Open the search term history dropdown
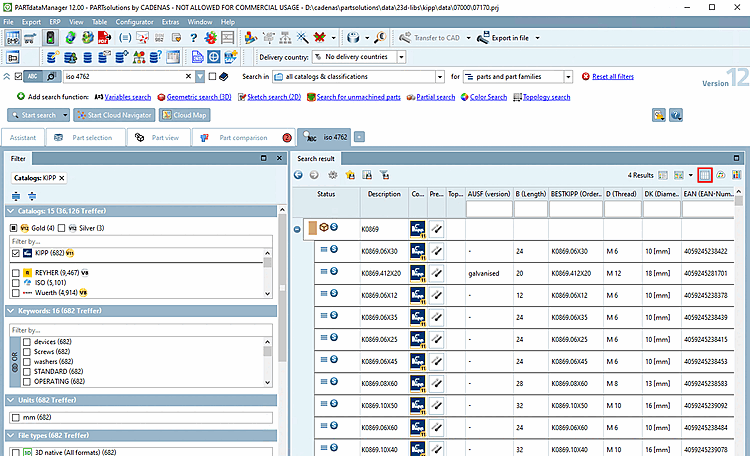The height and width of the screenshot is (456, 750). point(200,76)
